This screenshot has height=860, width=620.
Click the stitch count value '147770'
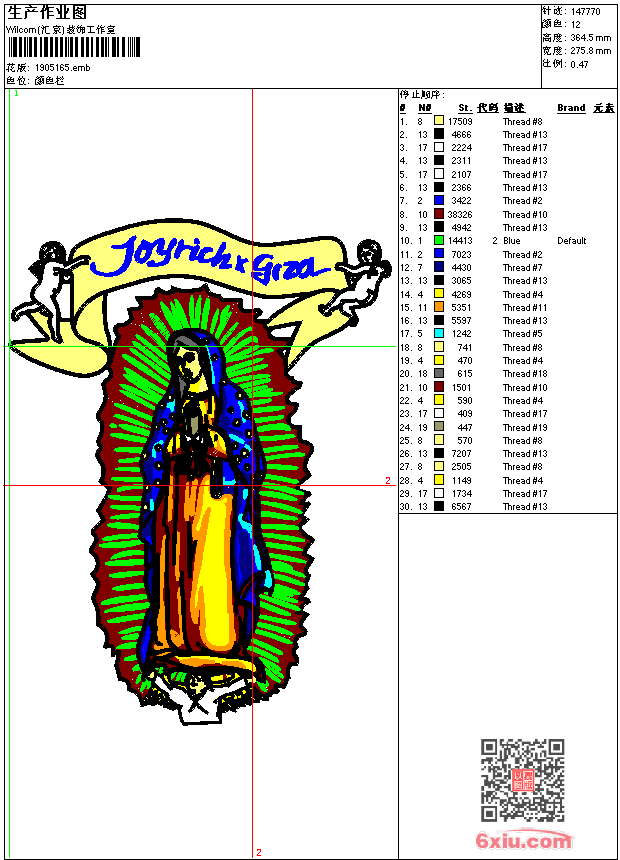tap(585, 11)
